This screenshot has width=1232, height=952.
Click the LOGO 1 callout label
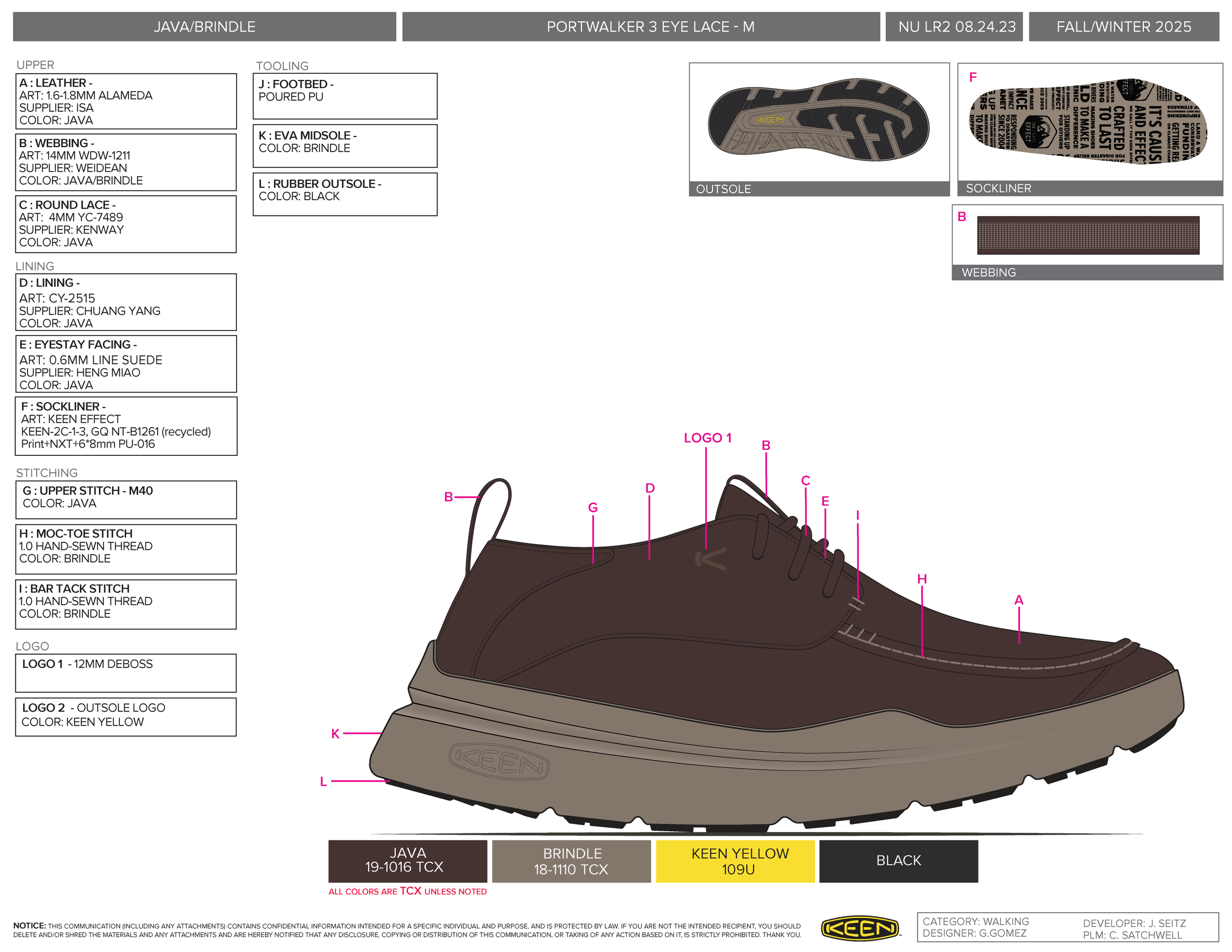tap(707, 438)
